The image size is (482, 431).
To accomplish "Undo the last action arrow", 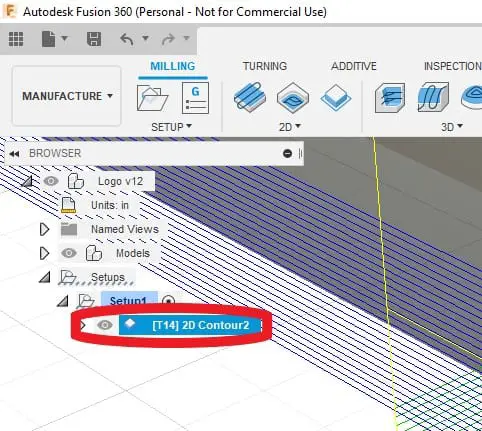I will coord(127,39).
